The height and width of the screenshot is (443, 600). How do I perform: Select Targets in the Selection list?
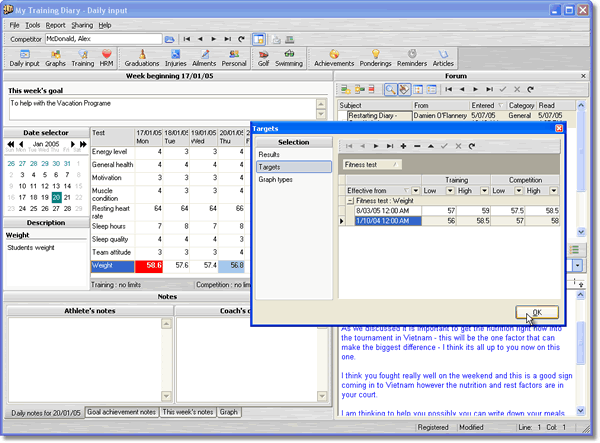(293, 167)
